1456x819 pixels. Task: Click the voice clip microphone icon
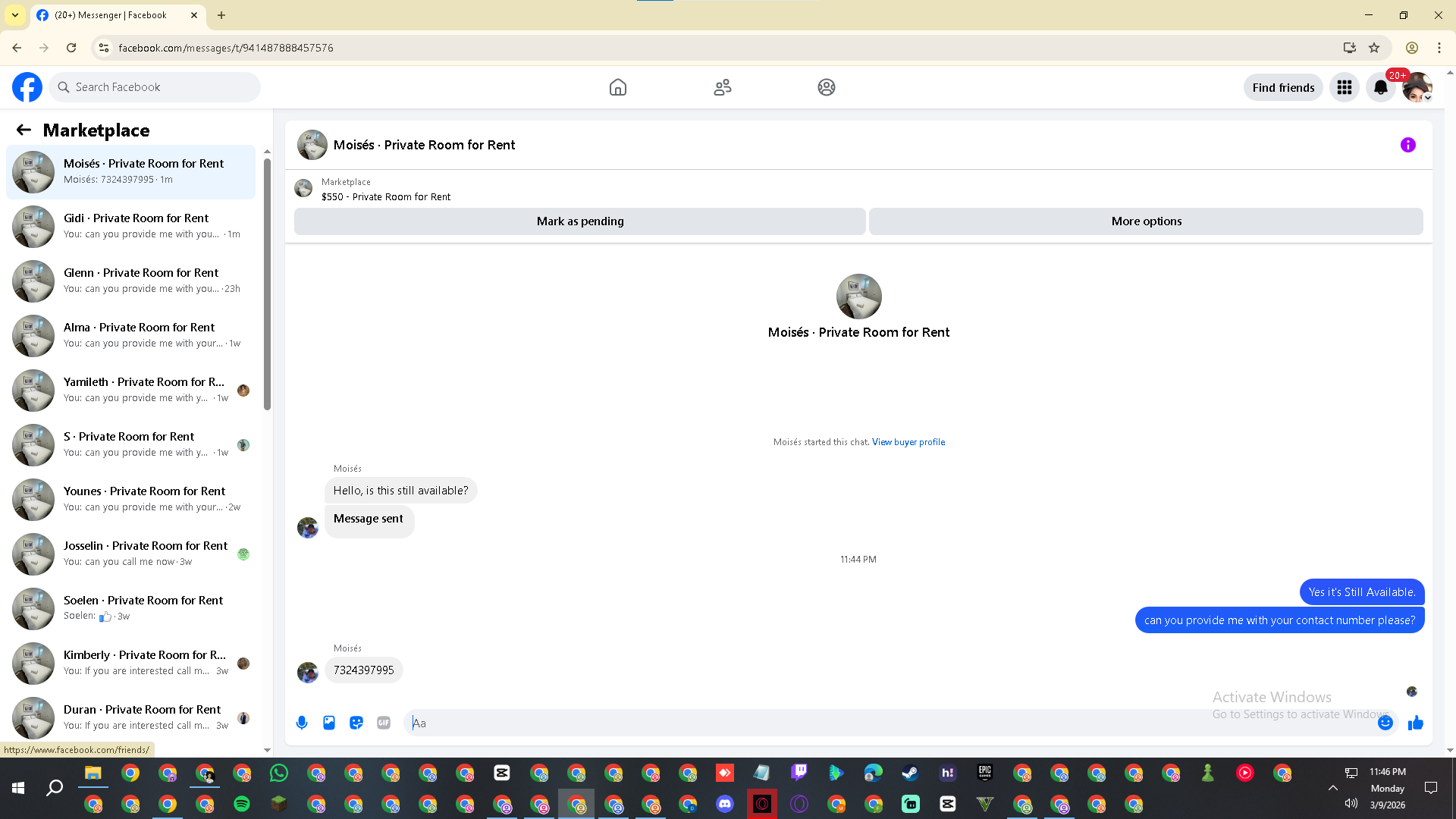point(302,723)
